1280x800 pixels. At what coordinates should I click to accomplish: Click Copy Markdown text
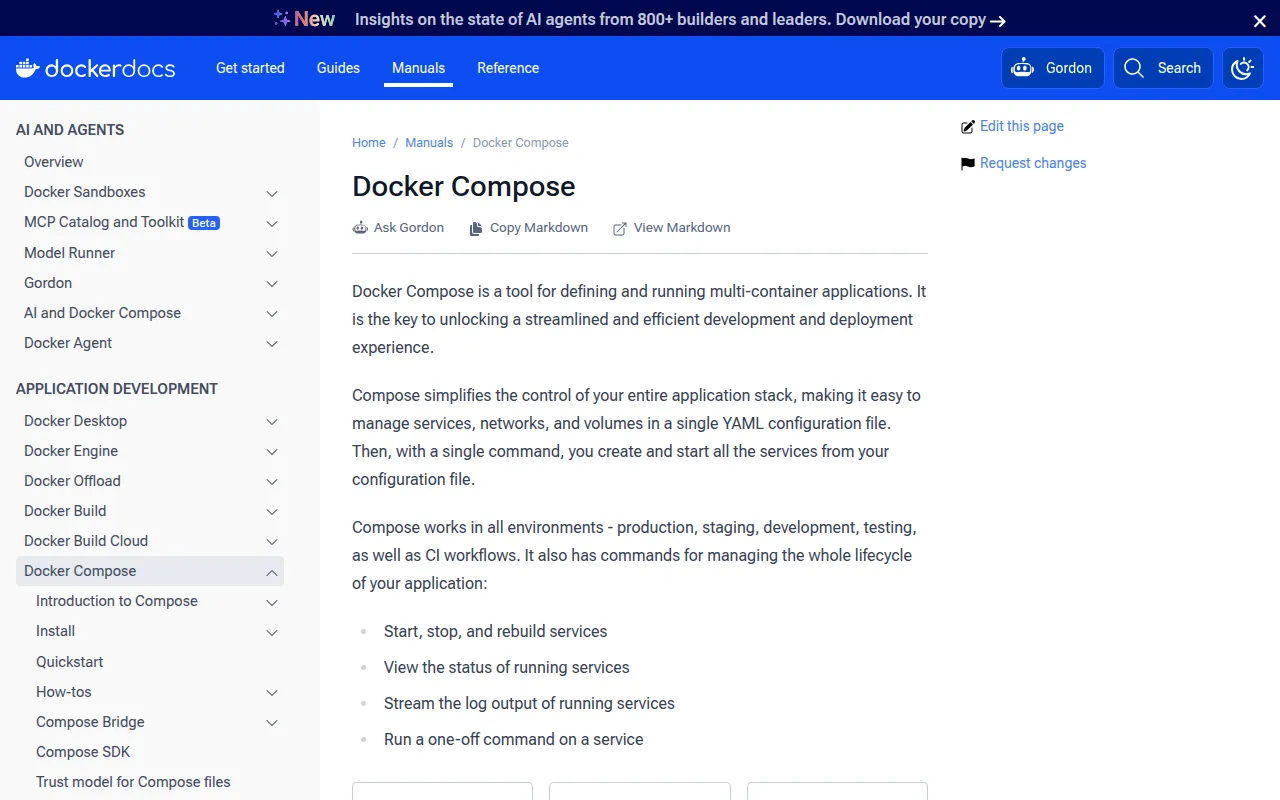click(539, 228)
